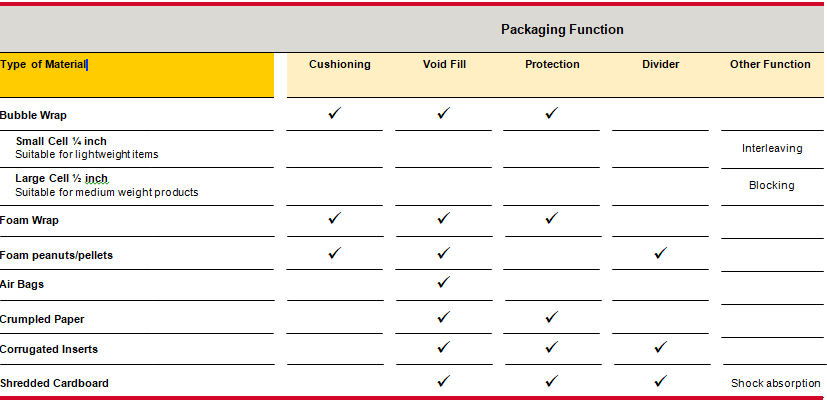Click the Divider column header
This screenshot has width=827, height=400.
coord(660,64)
